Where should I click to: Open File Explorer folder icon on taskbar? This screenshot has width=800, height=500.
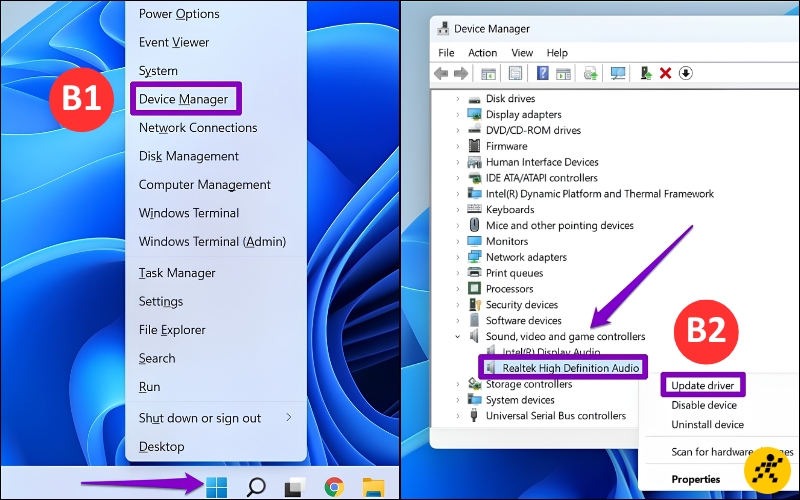click(373, 487)
